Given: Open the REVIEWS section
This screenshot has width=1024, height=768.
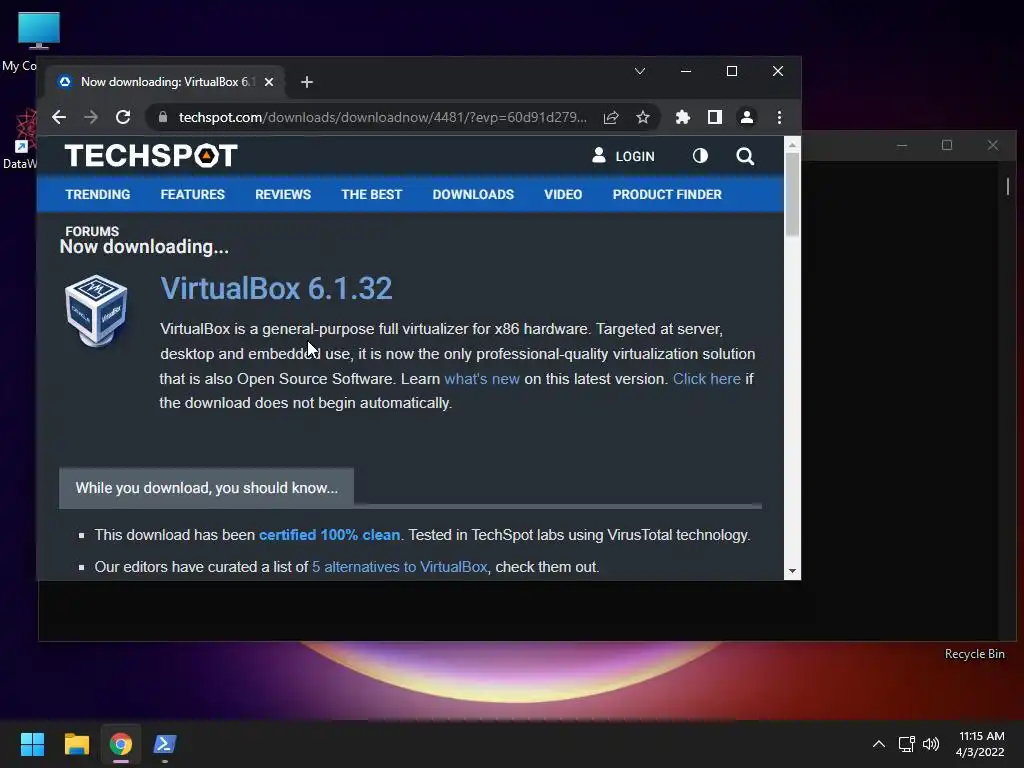Looking at the screenshot, I should click(x=283, y=195).
